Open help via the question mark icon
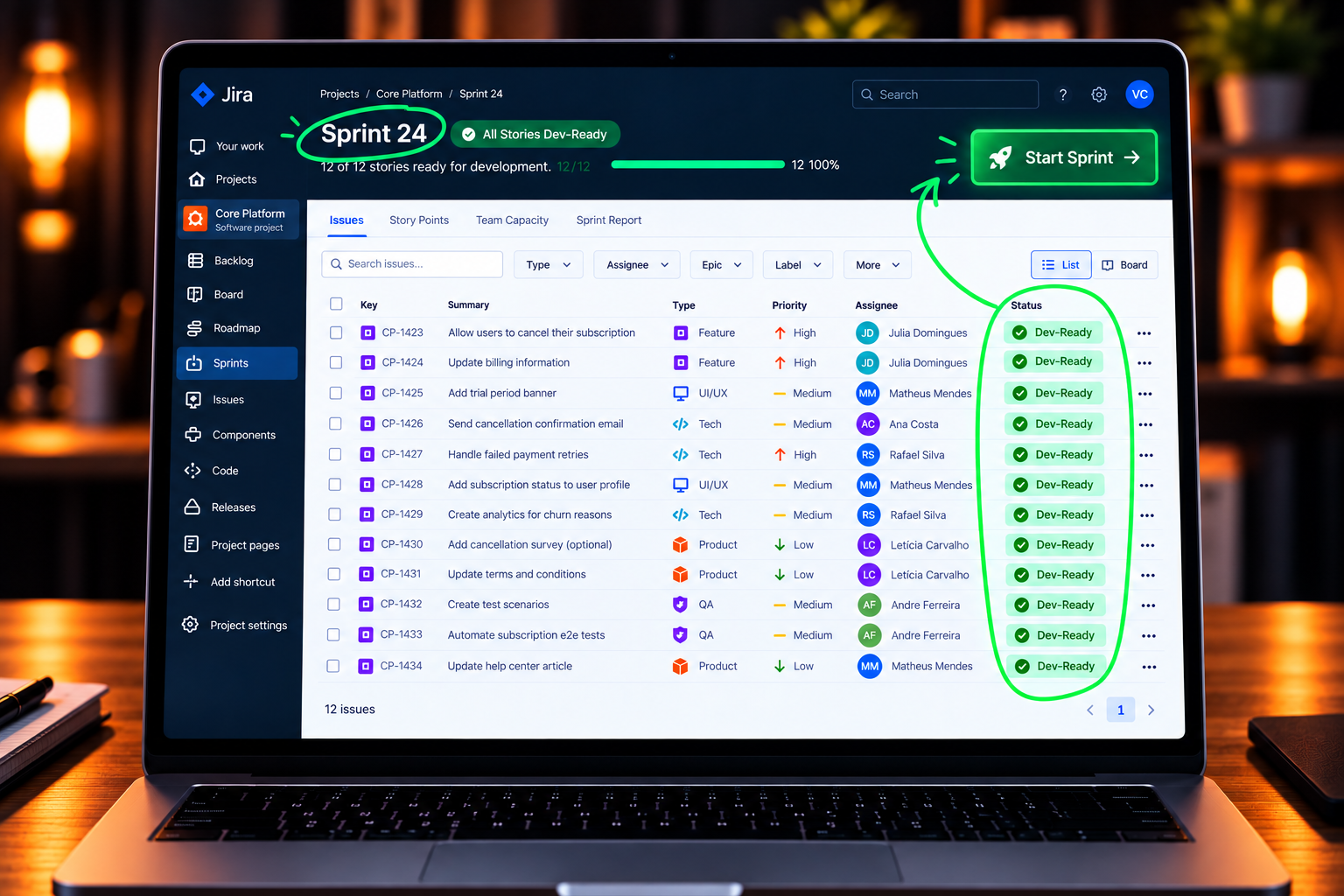Image resolution: width=1344 pixels, height=896 pixels. coord(1063,94)
